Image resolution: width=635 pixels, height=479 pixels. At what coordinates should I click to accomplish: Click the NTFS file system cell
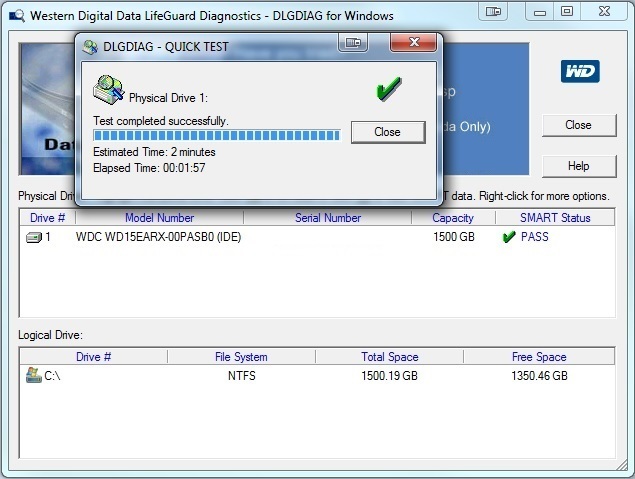[242, 376]
